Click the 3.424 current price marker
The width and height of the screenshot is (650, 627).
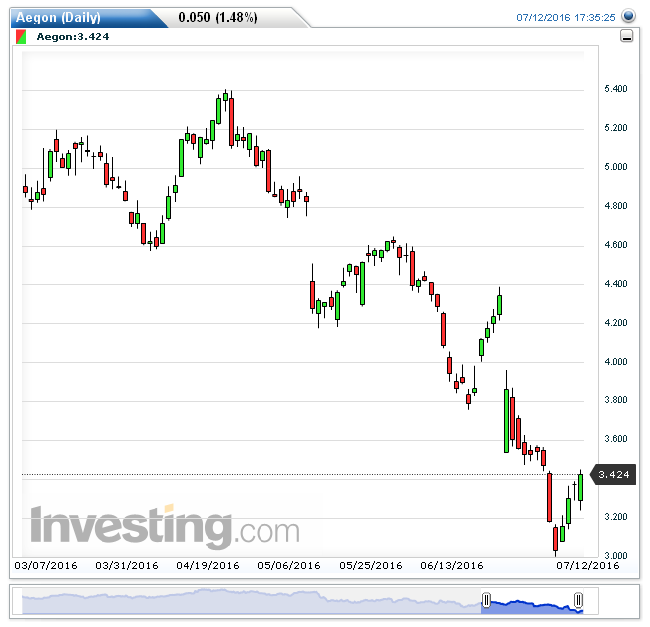point(614,474)
